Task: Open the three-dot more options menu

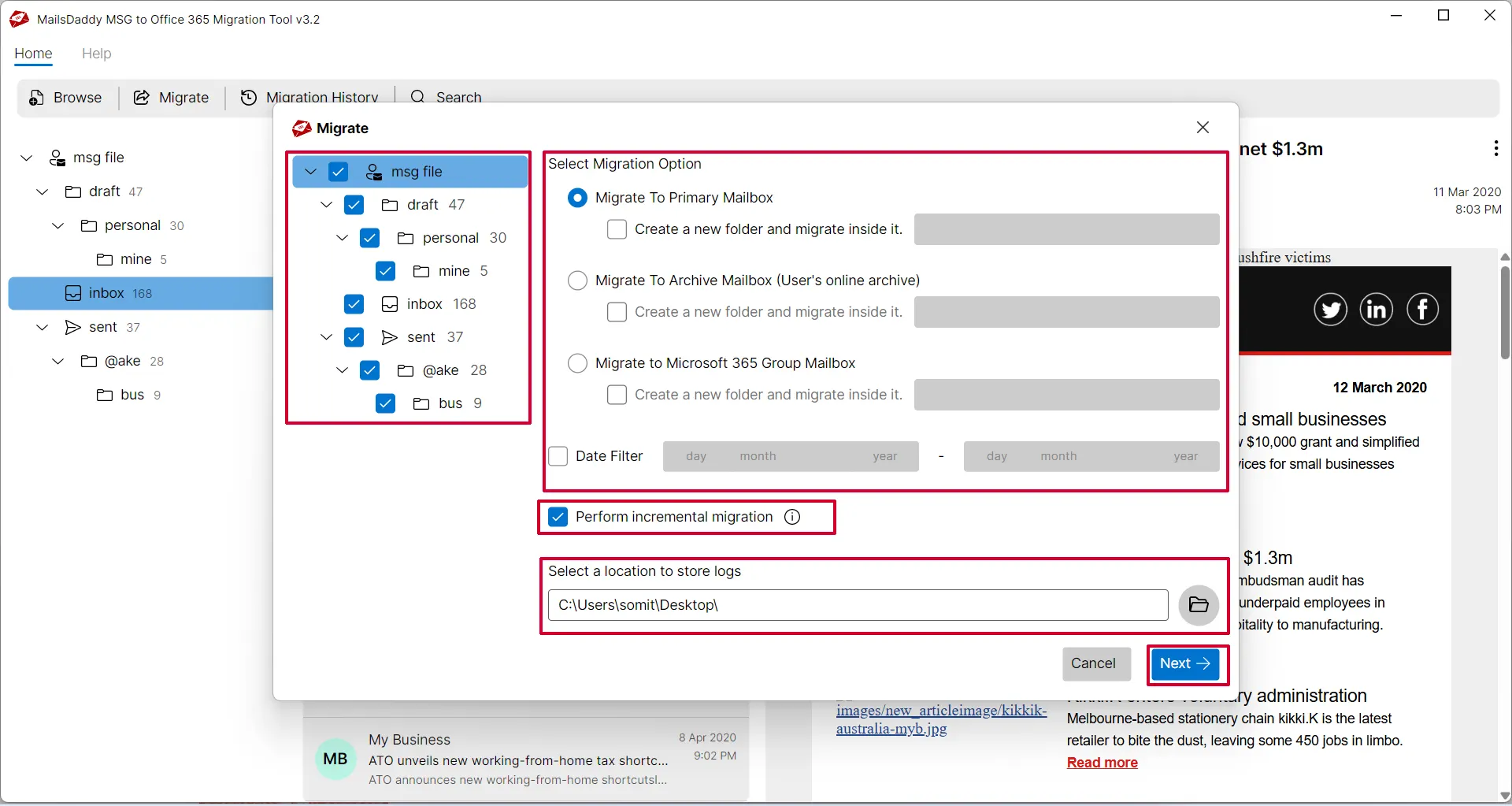Action: click(1495, 148)
